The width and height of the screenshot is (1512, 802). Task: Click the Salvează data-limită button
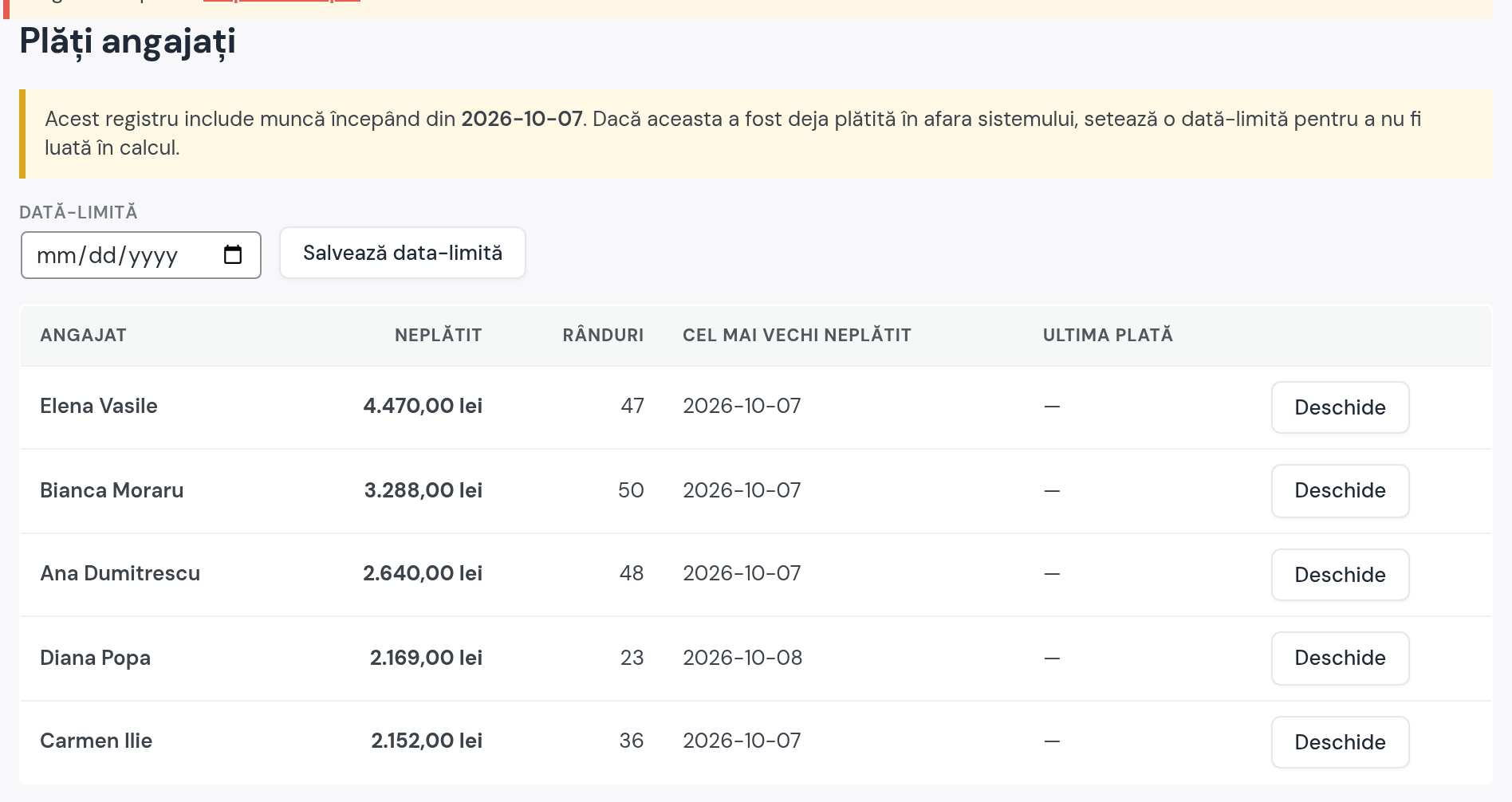pos(403,254)
